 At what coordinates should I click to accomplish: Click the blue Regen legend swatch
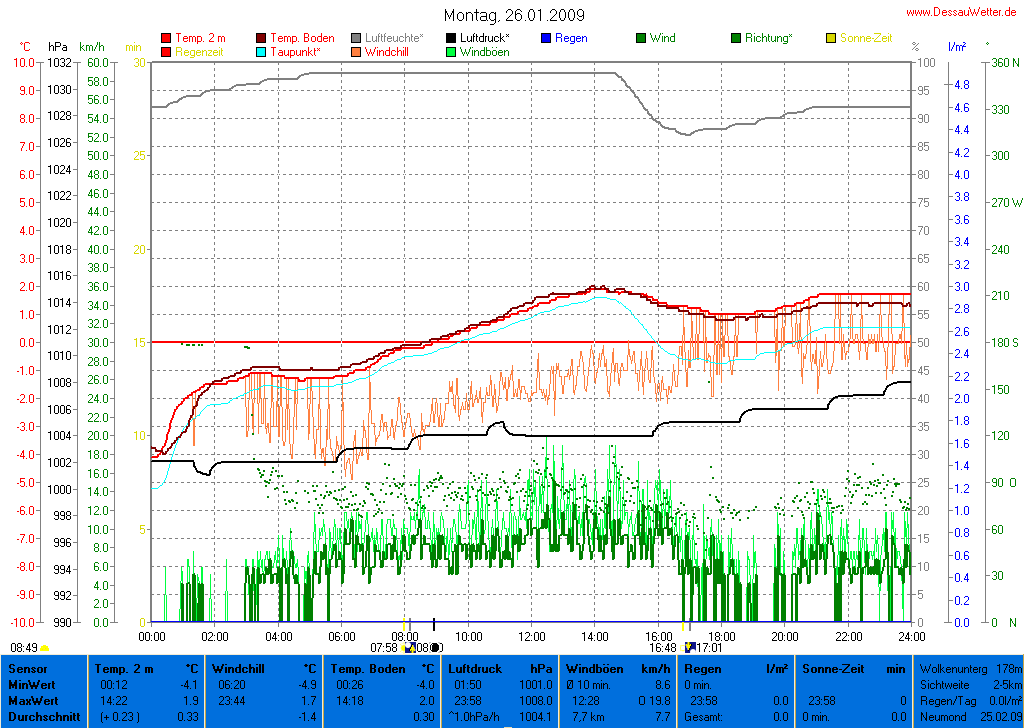(x=546, y=38)
